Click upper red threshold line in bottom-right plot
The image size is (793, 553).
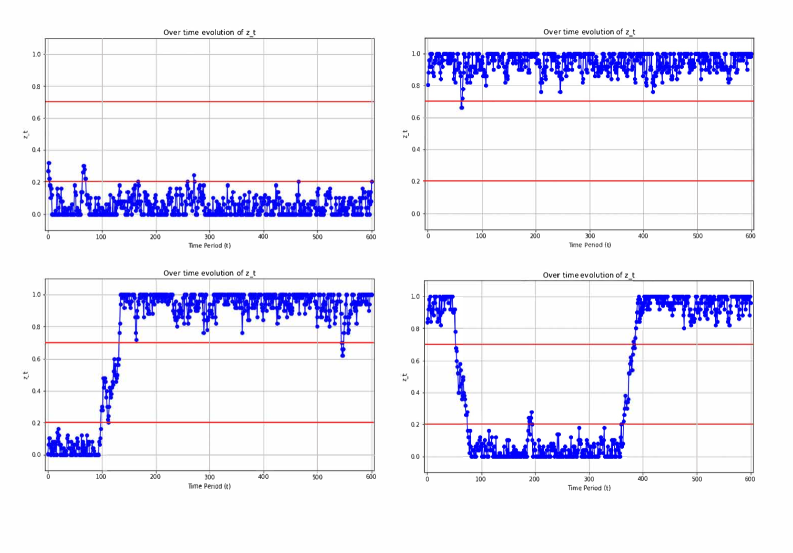pyautogui.click(x=589, y=345)
